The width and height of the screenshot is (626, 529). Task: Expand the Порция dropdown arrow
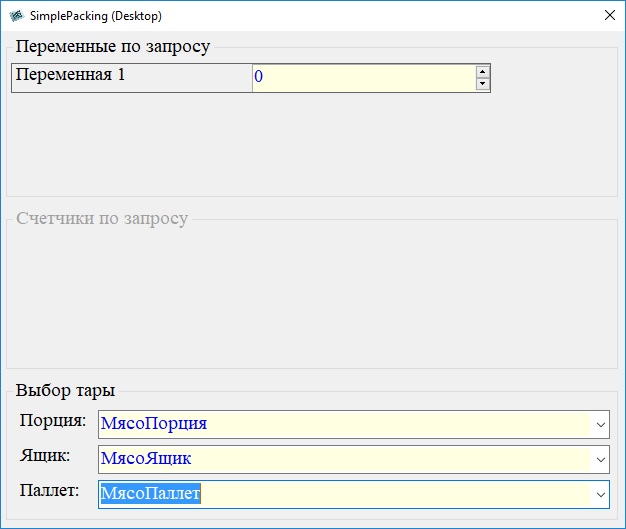[x=600, y=424]
